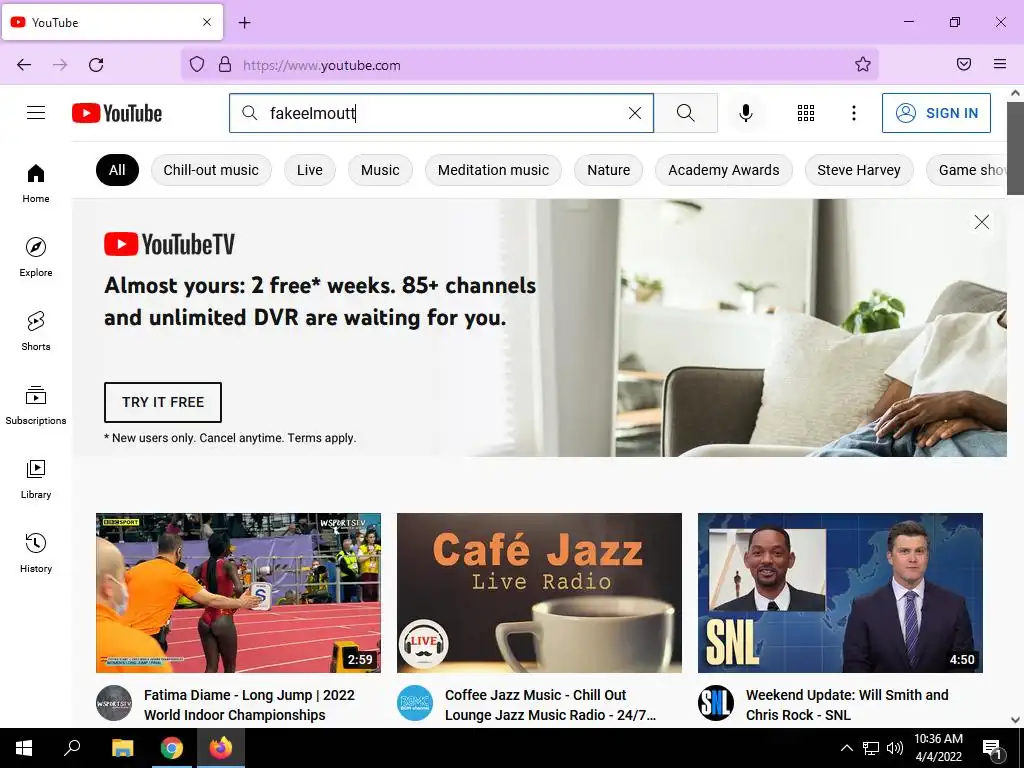This screenshot has width=1024, height=768.
Task: Open the Firefox application menu
Action: tap(1000, 64)
